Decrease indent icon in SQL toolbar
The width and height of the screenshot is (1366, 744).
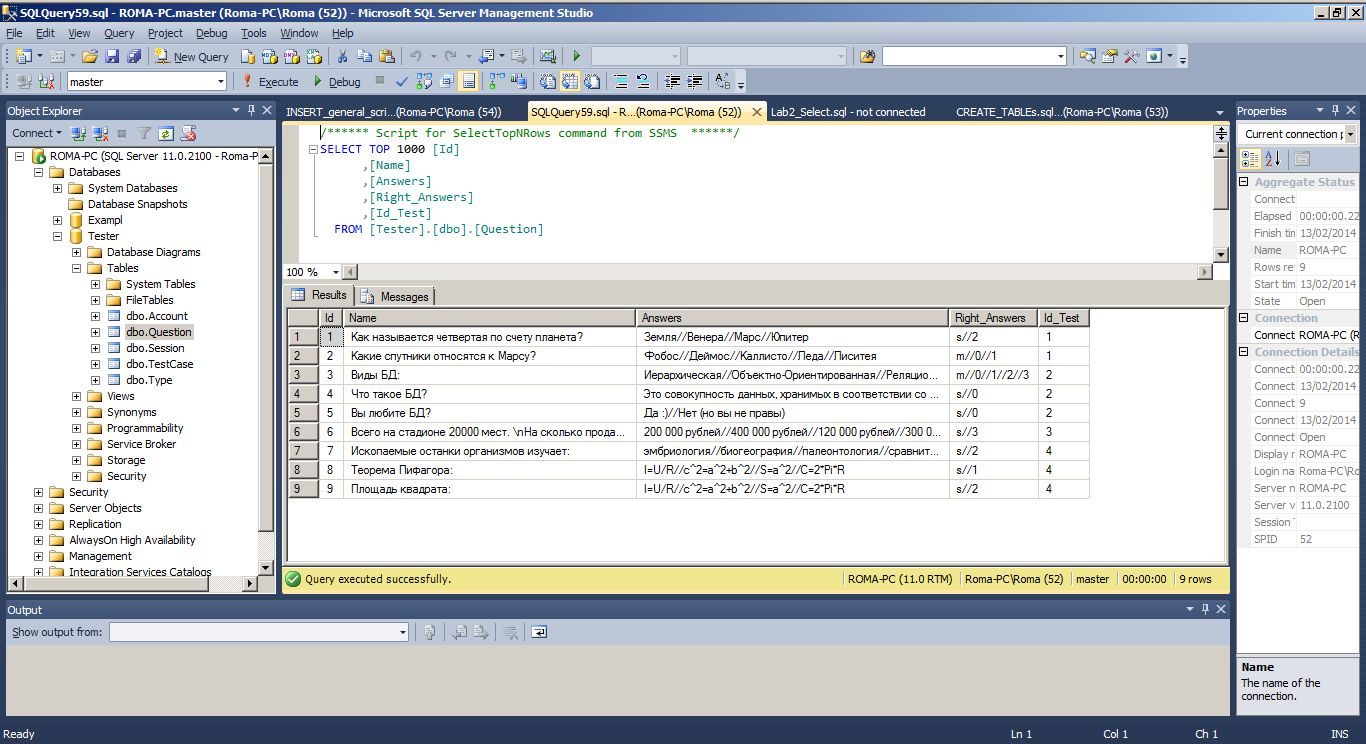coord(672,81)
